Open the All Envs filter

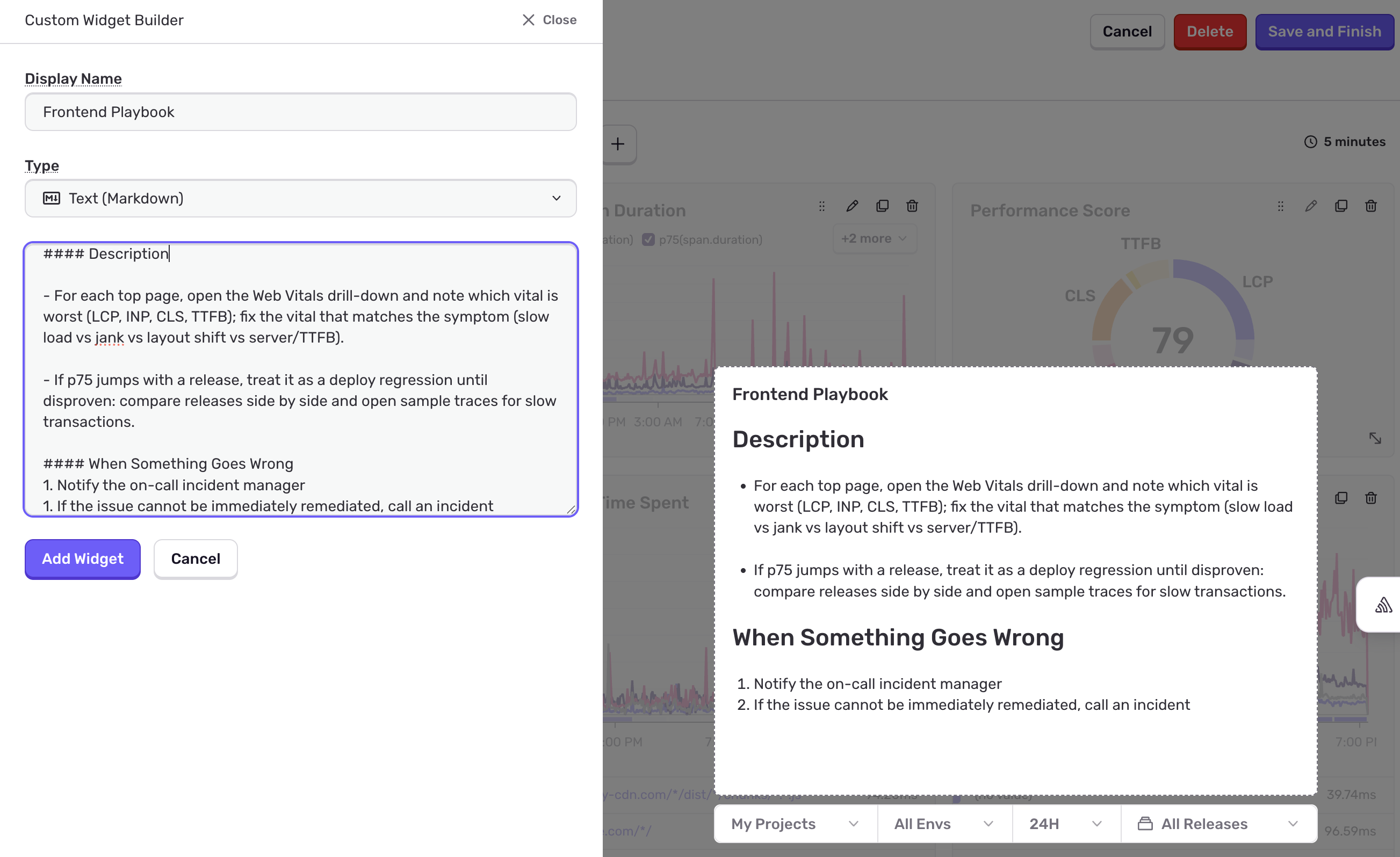pyautogui.click(x=944, y=824)
